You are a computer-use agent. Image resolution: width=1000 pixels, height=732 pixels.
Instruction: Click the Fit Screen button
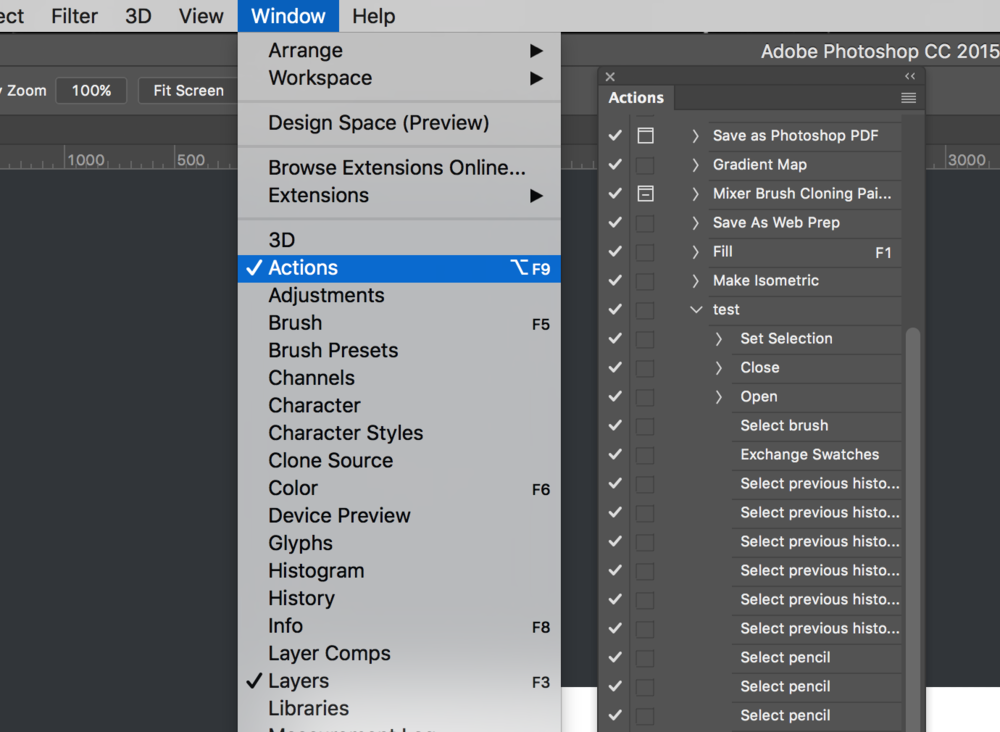click(188, 91)
